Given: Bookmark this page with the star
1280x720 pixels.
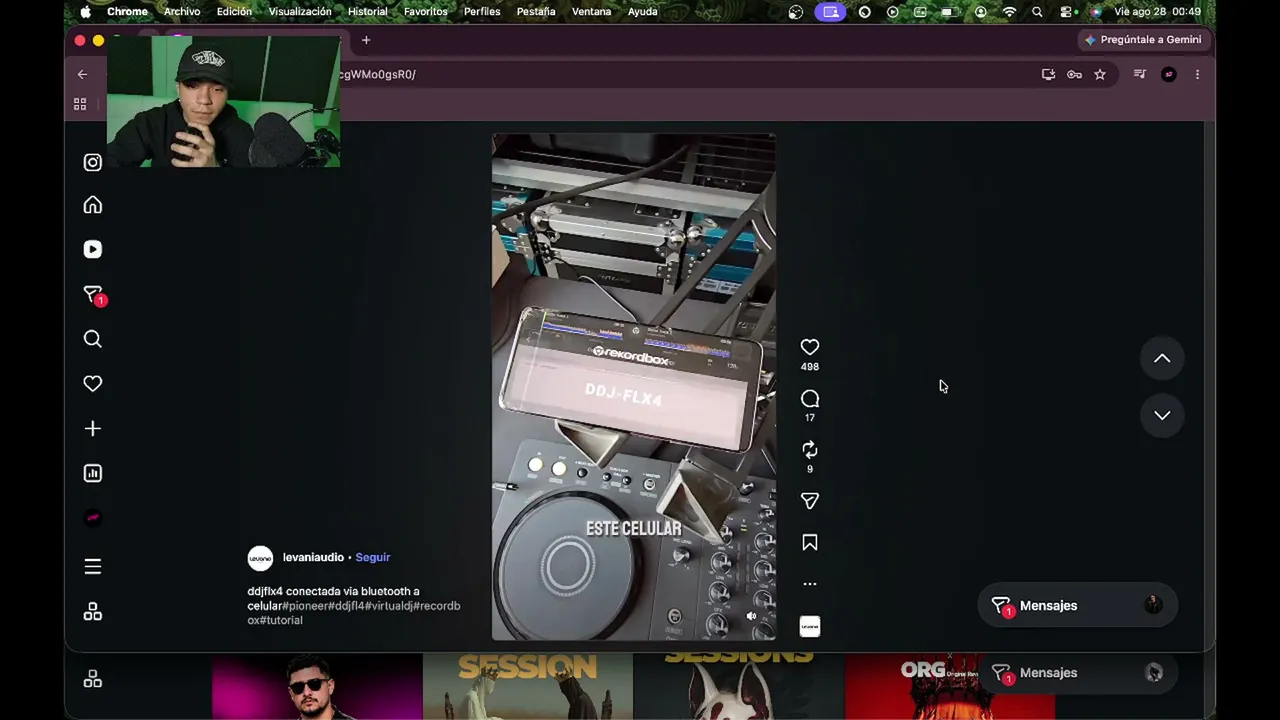Looking at the screenshot, I should (1100, 74).
